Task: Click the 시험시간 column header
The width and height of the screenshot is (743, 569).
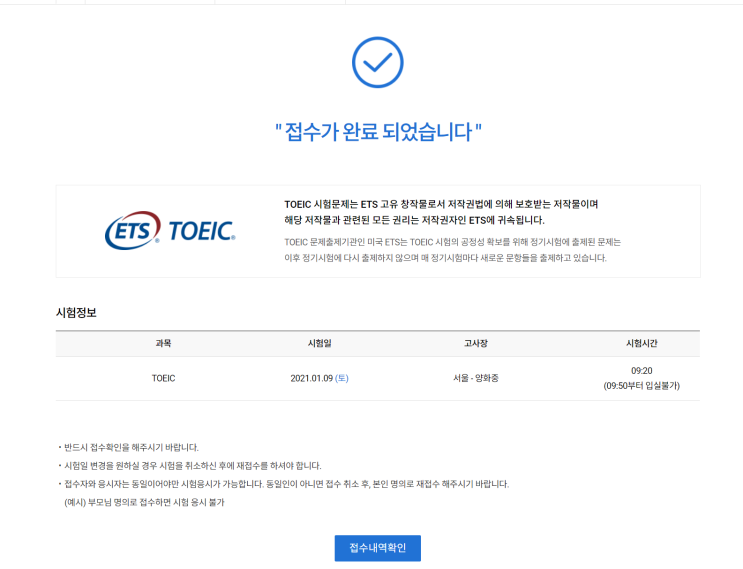Action: point(642,343)
